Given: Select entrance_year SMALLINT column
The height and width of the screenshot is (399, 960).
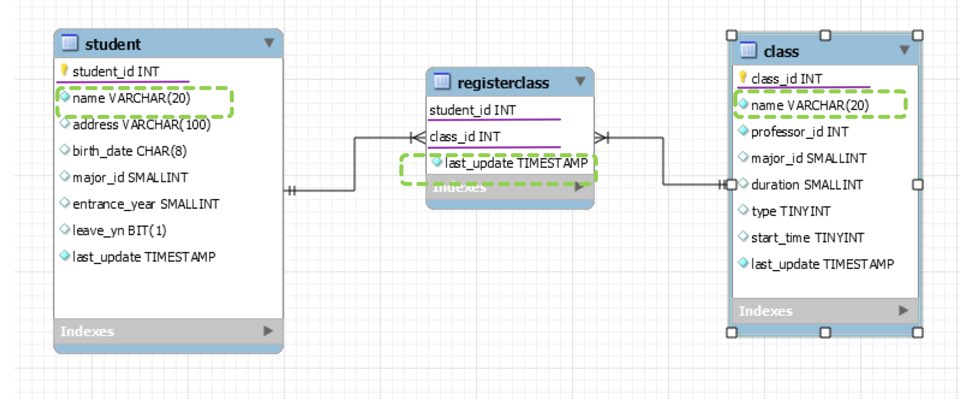Looking at the screenshot, I should click(x=146, y=204).
